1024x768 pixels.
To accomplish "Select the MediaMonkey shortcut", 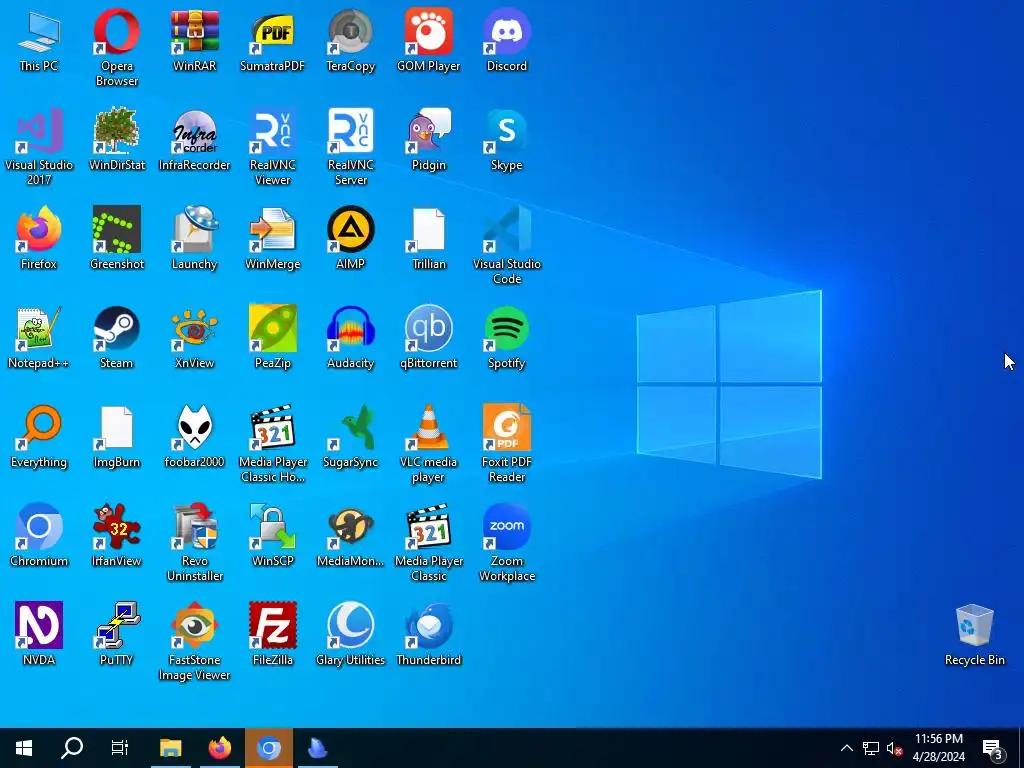I will pyautogui.click(x=351, y=536).
